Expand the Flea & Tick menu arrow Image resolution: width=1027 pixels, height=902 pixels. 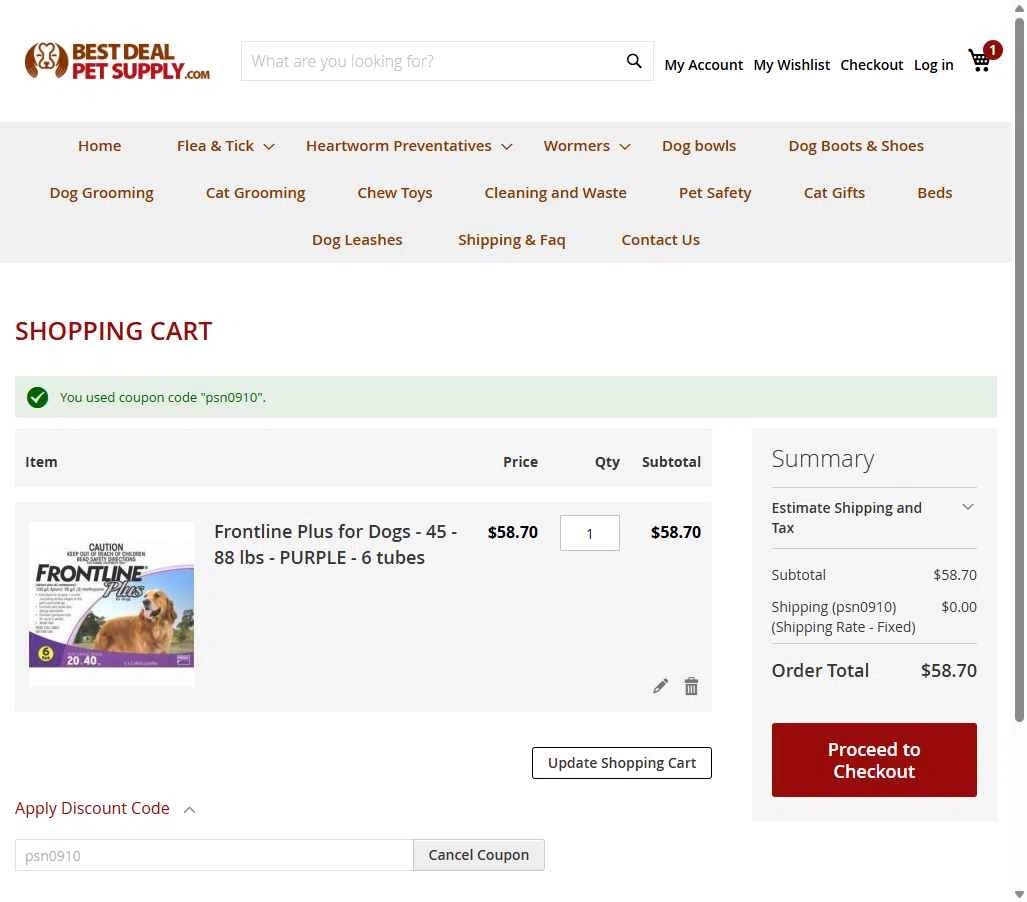pyautogui.click(x=269, y=147)
